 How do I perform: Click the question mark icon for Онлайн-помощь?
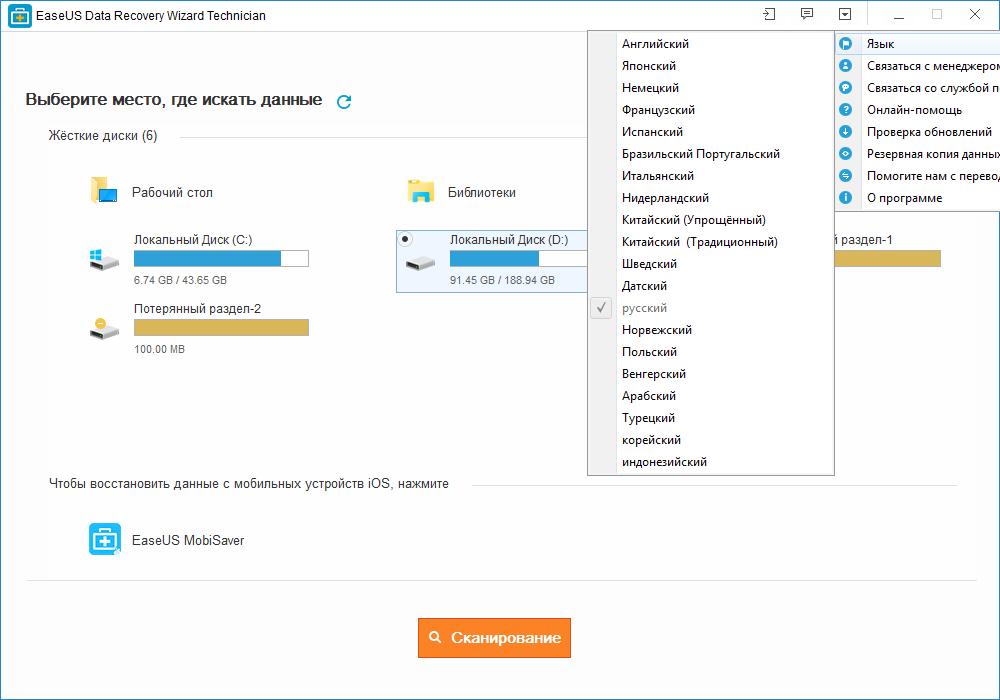point(846,110)
